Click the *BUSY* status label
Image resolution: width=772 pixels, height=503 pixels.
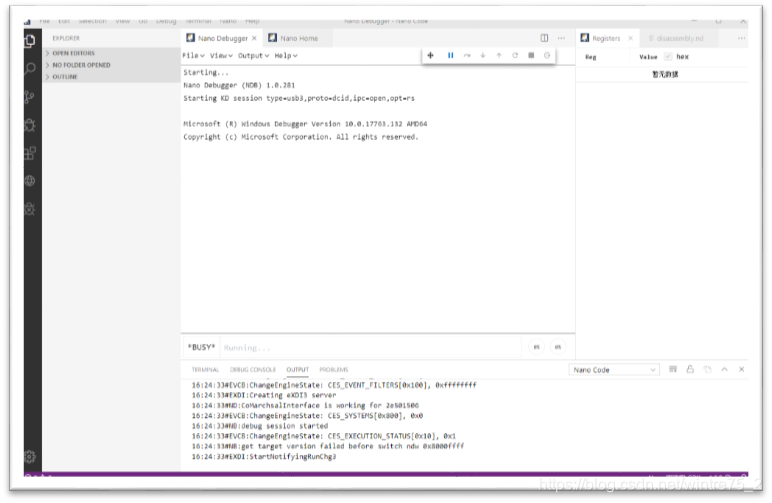(x=201, y=347)
